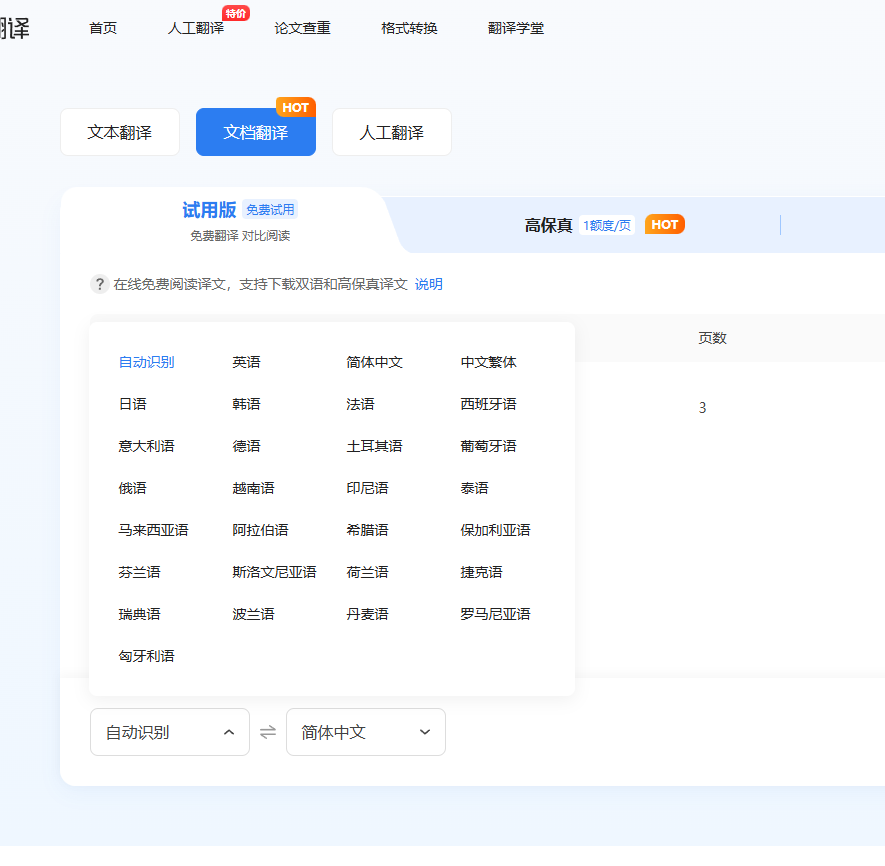The width and height of the screenshot is (885, 866).
Task: Open the 简体中文 target language dropdown
Action: point(366,732)
